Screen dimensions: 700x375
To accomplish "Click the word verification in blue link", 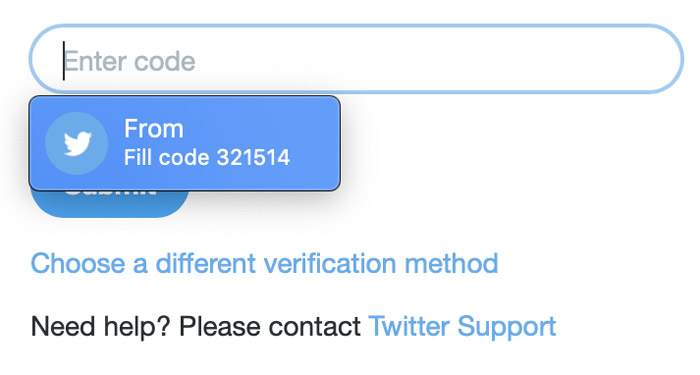I will pos(330,263).
